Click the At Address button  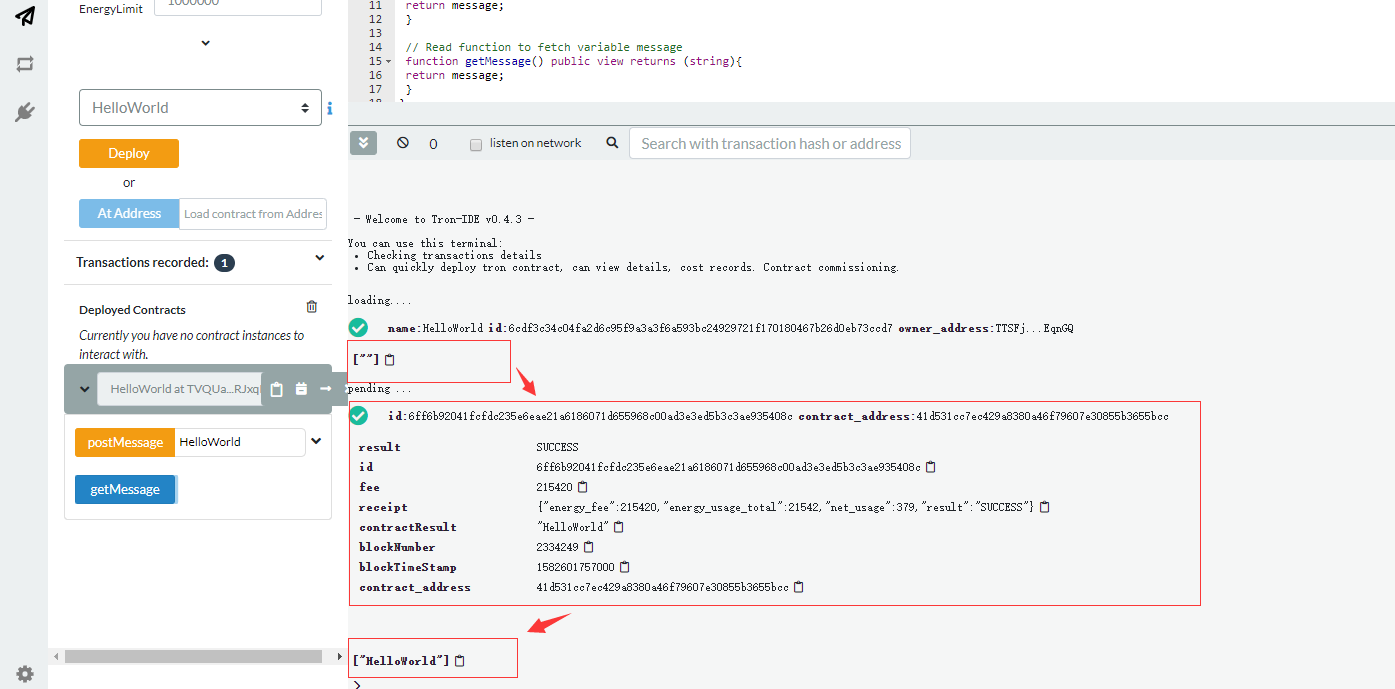click(129, 213)
